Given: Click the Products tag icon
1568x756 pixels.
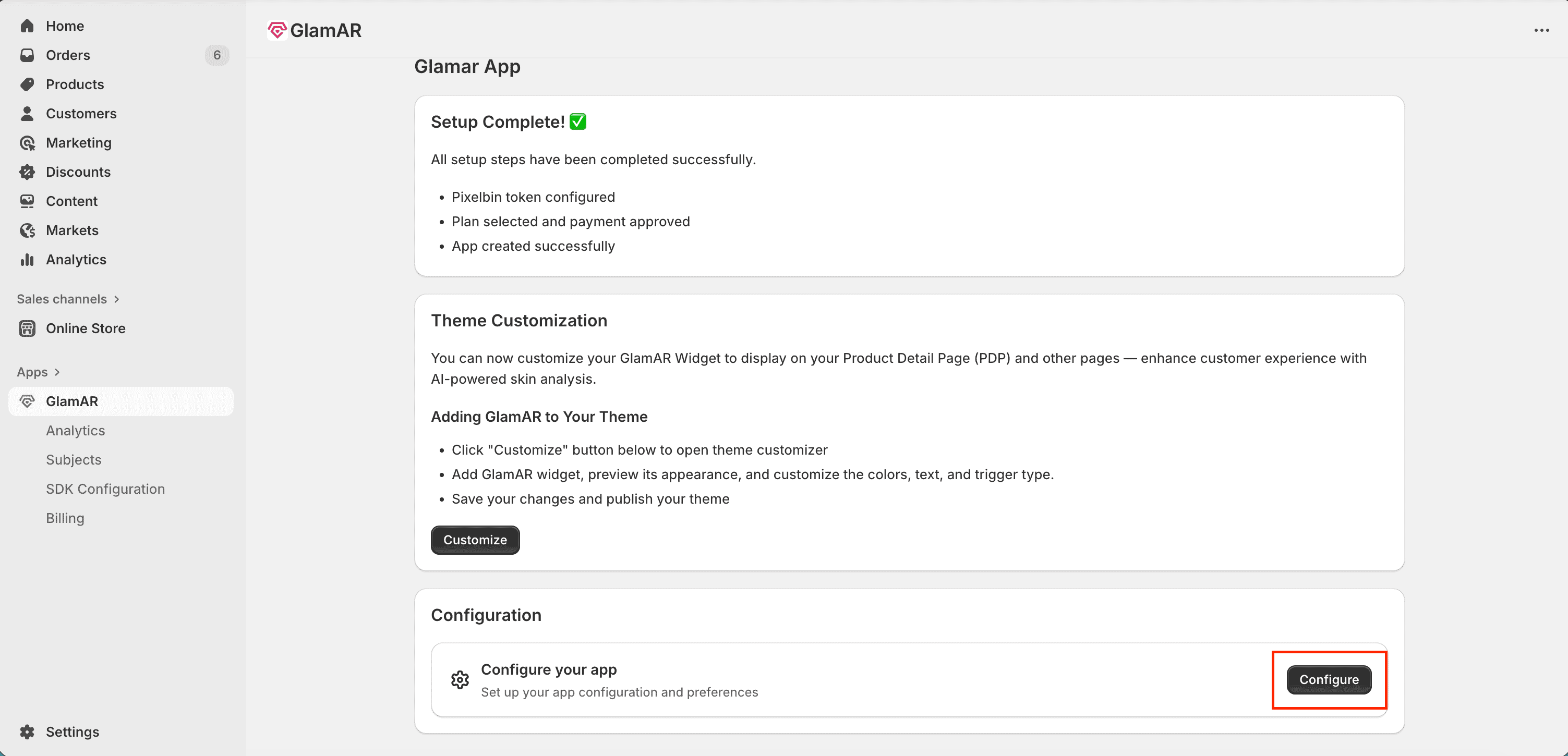Looking at the screenshot, I should [x=27, y=84].
